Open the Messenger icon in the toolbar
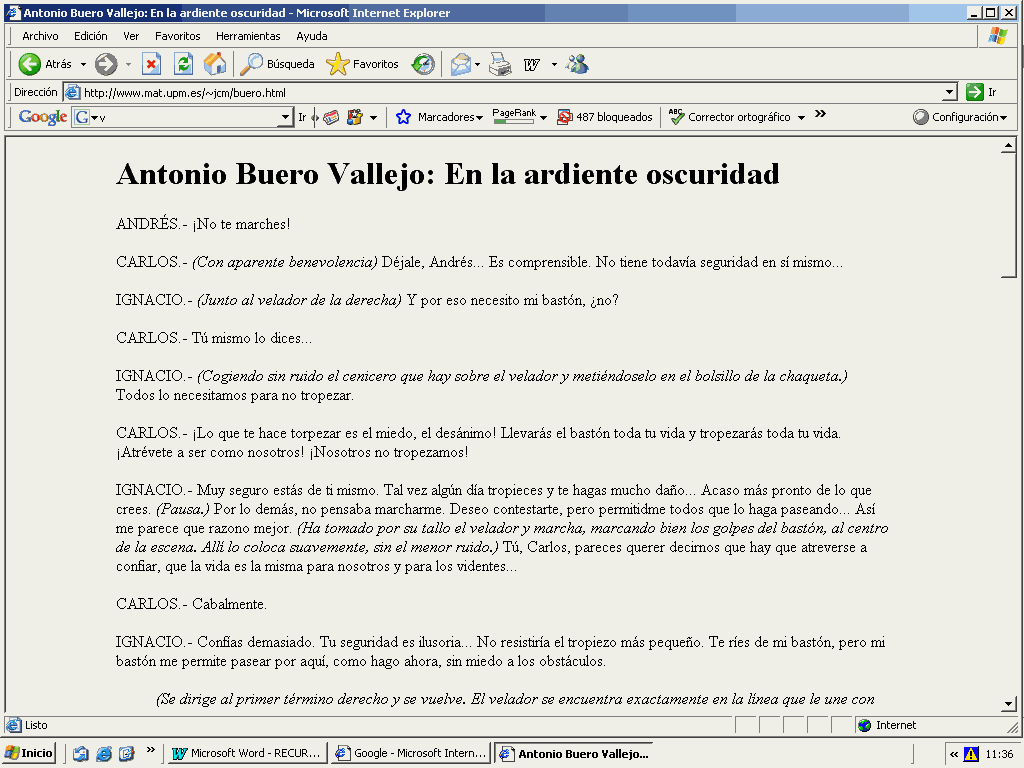Screen dimensions: 1024x768 [577, 64]
